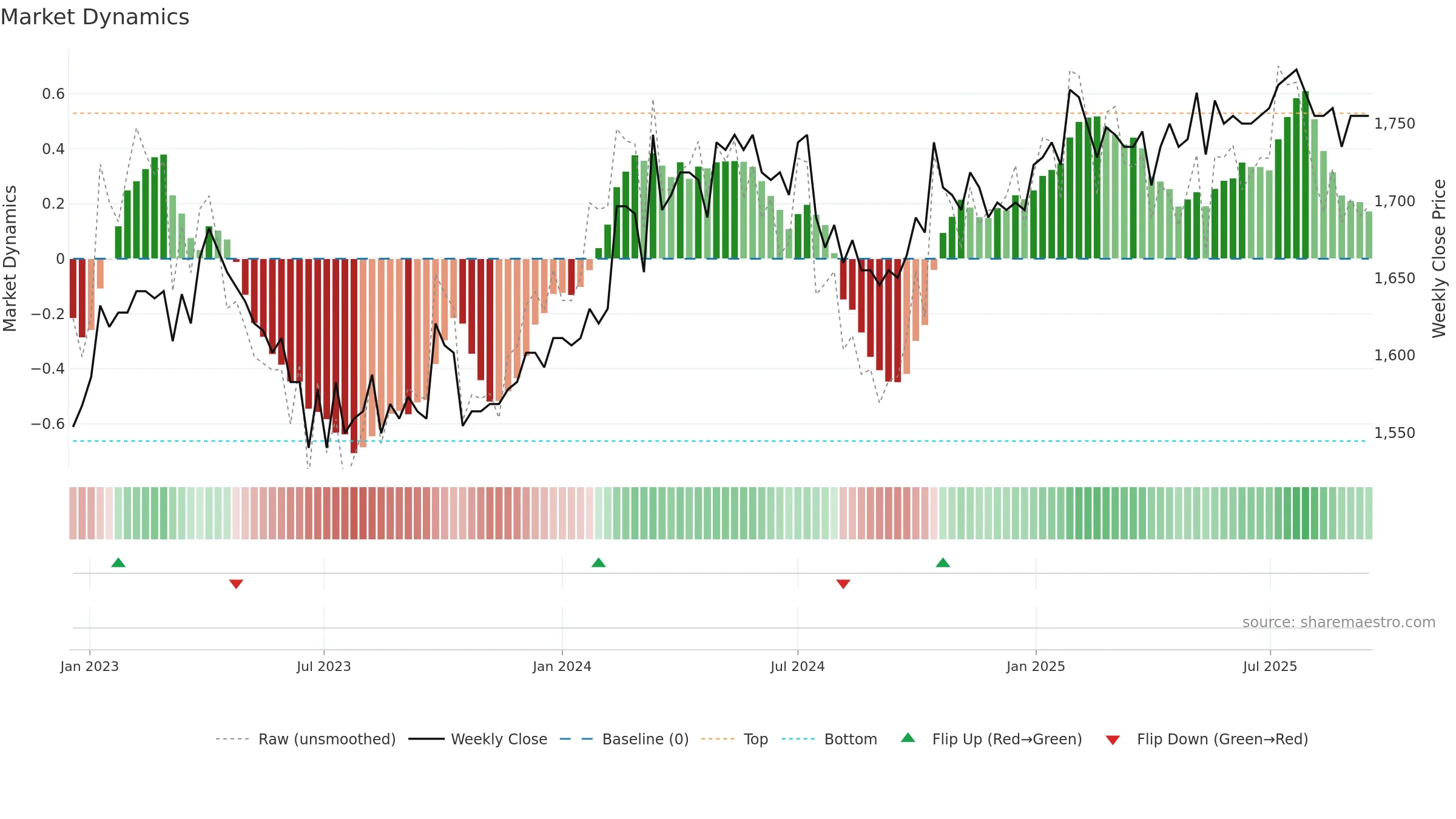This screenshot has height=819, width=1456.
Task: Click the deepest red bar after Jul 2023
Action: point(354,356)
